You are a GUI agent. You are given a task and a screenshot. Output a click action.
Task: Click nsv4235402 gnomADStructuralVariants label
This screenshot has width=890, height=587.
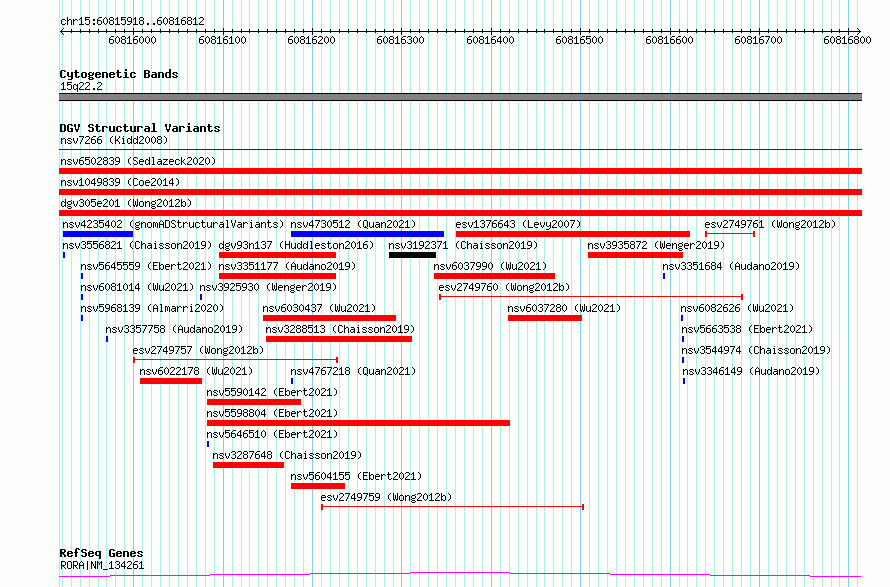coord(173,224)
